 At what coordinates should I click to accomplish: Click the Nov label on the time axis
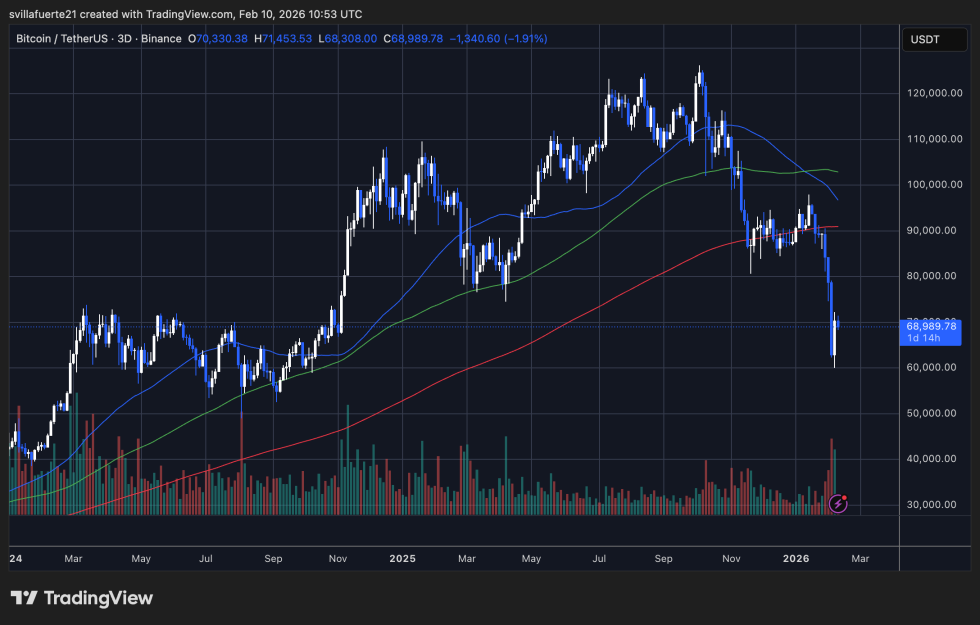pyautogui.click(x=731, y=559)
